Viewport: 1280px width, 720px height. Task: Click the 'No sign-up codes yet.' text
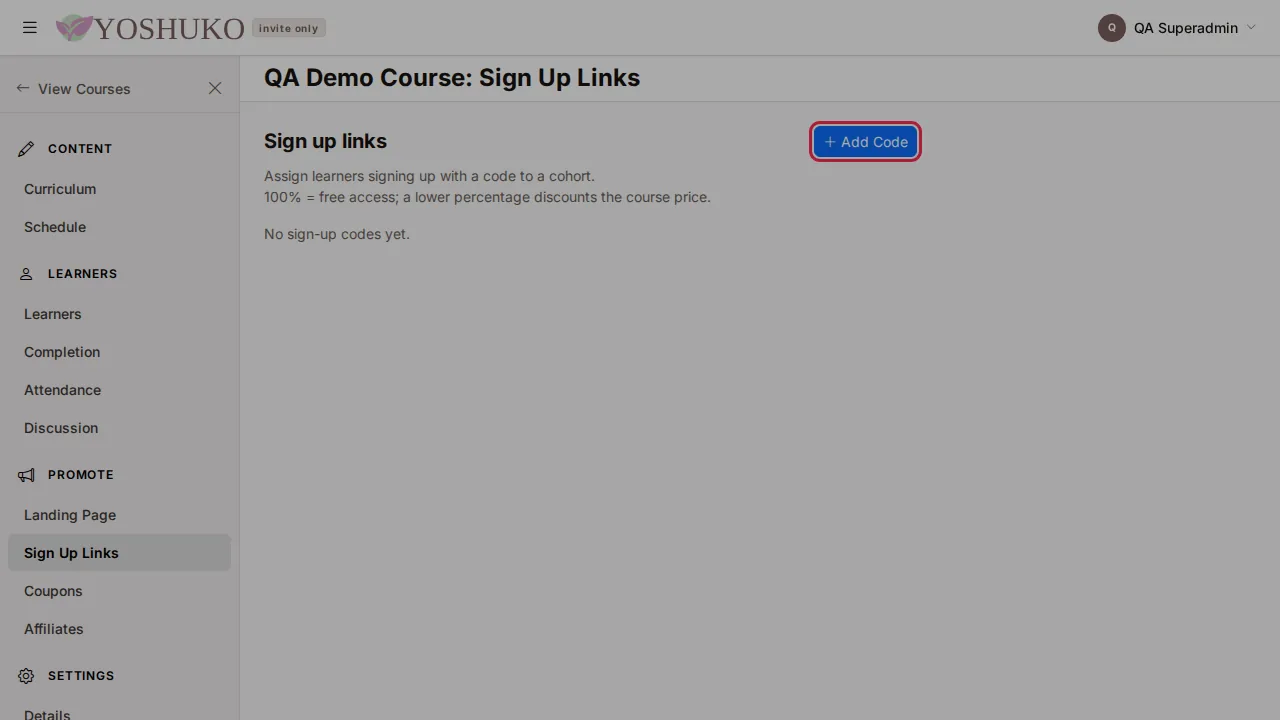pyautogui.click(x=337, y=234)
